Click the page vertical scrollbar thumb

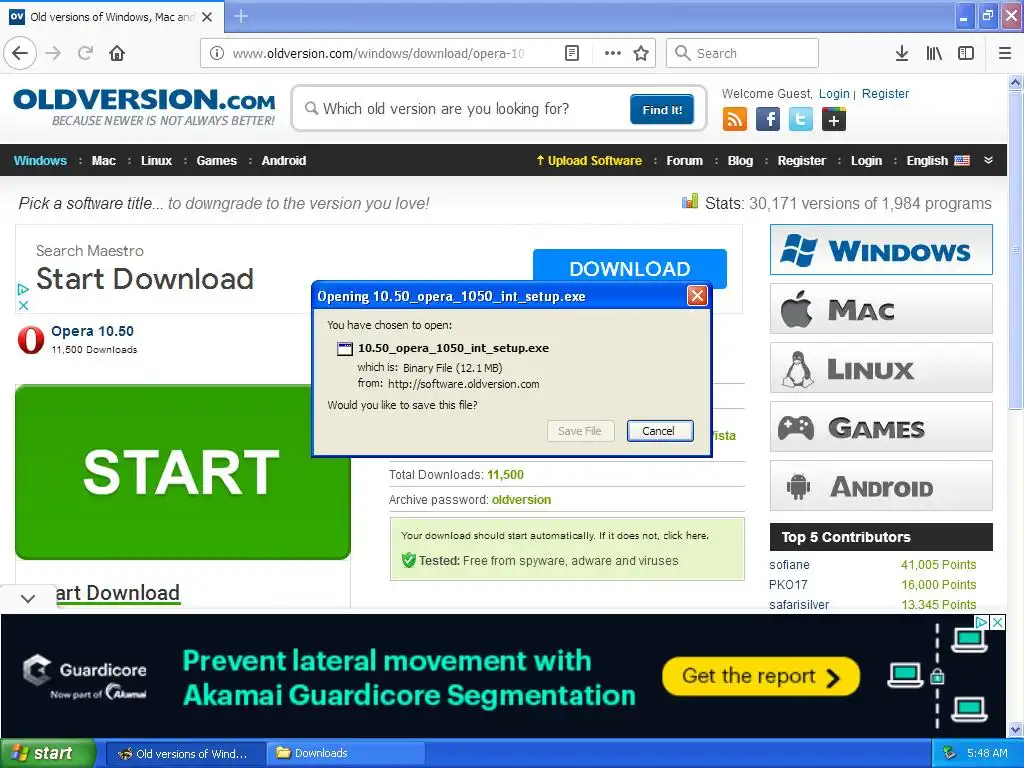[x=1016, y=249]
